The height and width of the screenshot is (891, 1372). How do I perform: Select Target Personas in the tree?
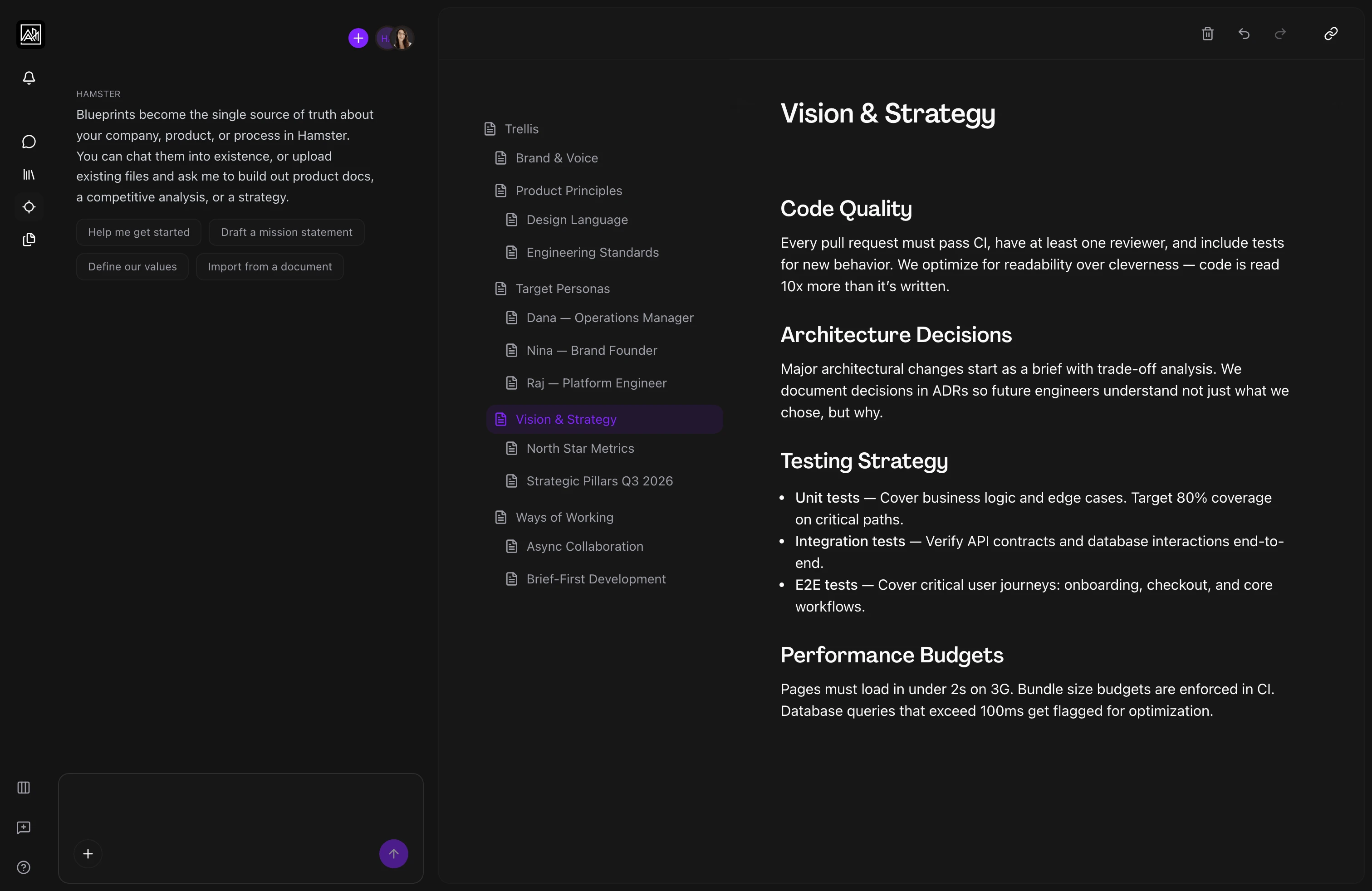click(x=562, y=289)
